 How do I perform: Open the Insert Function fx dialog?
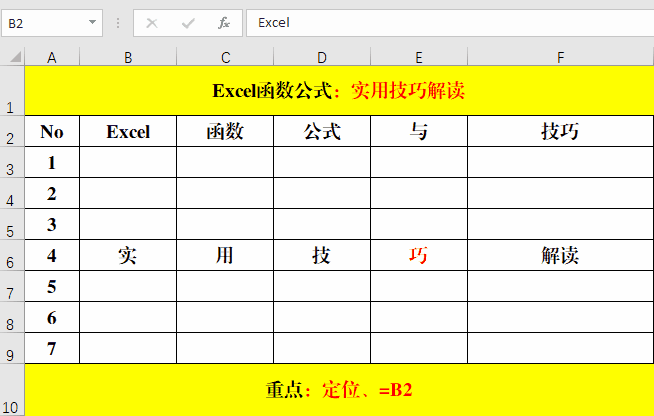point(224,23)
